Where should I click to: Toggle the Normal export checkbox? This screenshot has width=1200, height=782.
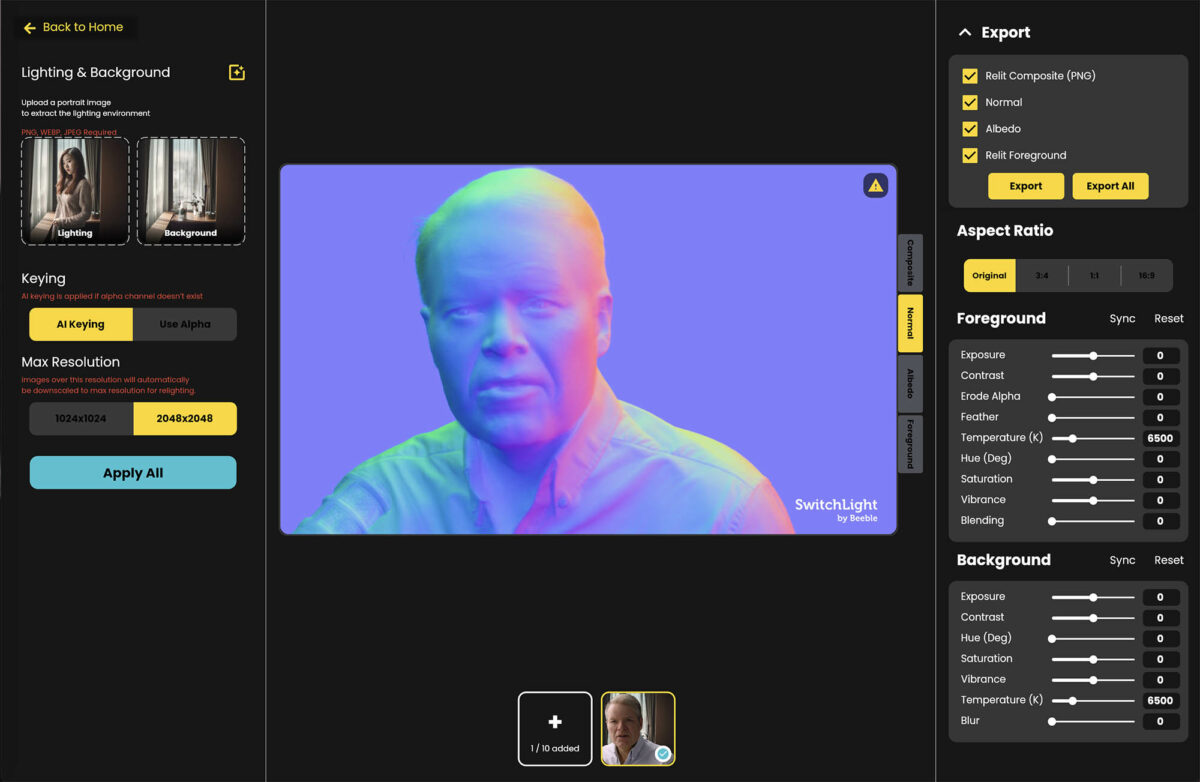(969, 102)
